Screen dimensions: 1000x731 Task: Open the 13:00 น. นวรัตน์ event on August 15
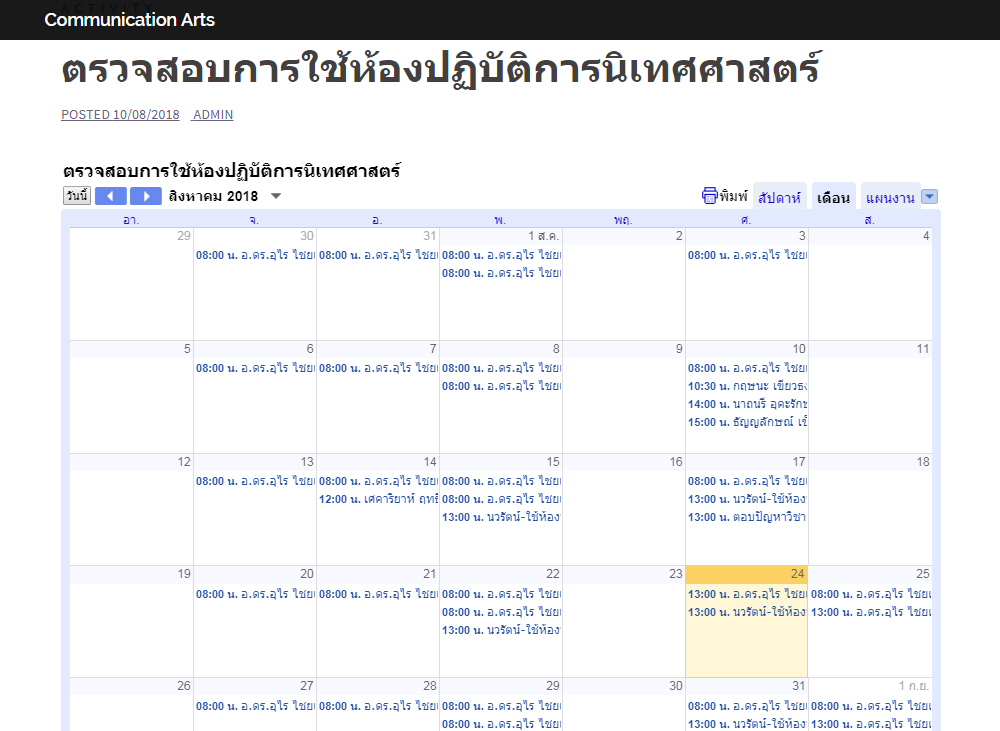(501, 517)
